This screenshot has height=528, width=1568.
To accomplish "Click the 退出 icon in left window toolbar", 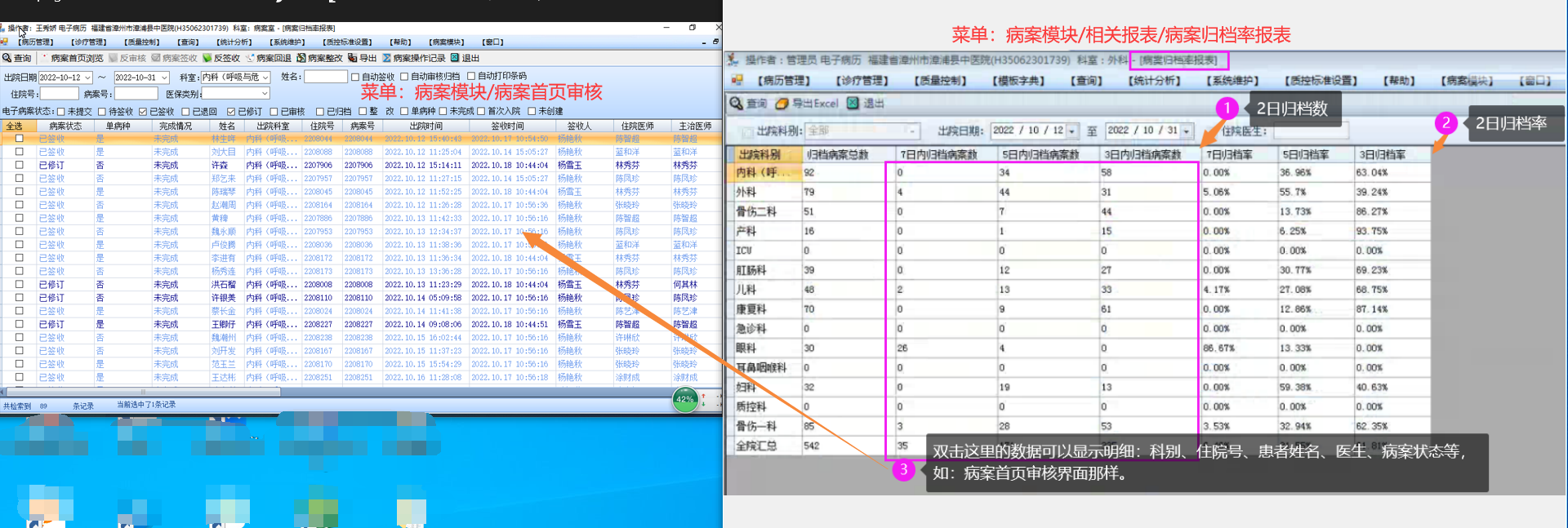I will [x=455, y=58].
